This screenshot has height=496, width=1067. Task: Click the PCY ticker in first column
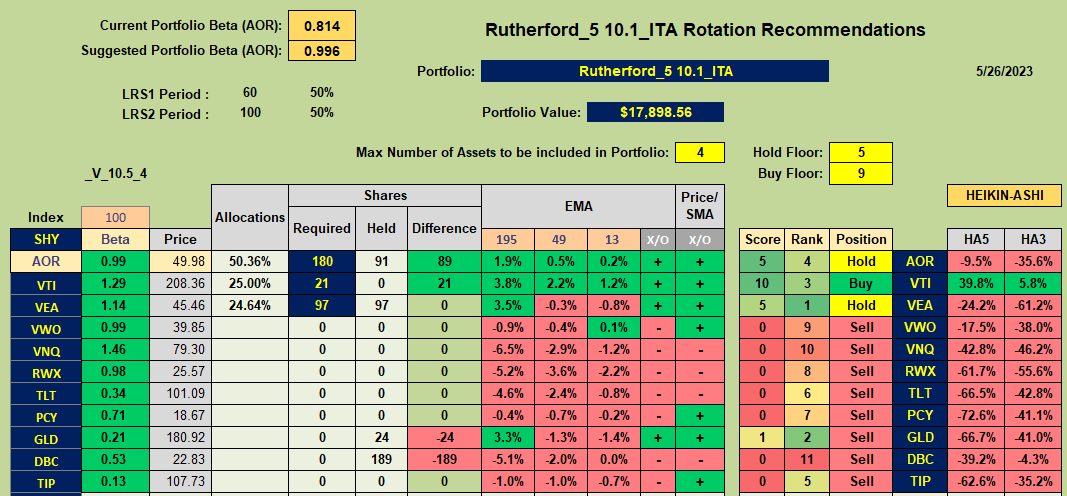coord(46,416)
